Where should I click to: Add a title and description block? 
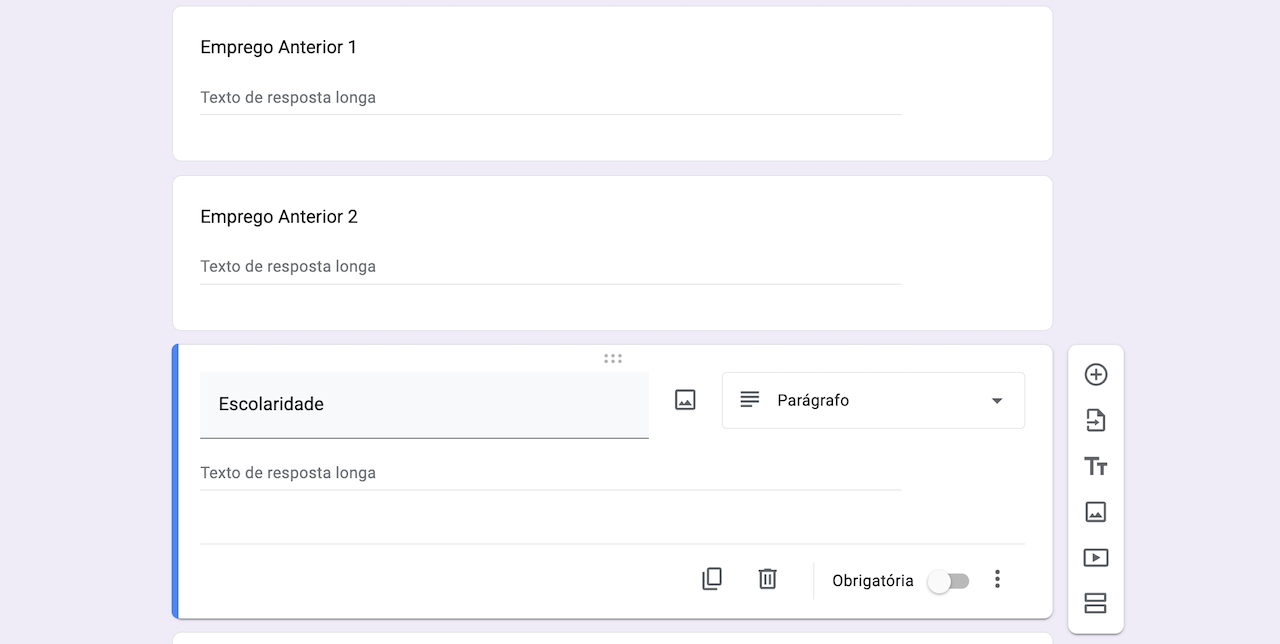coord(1096,466)
